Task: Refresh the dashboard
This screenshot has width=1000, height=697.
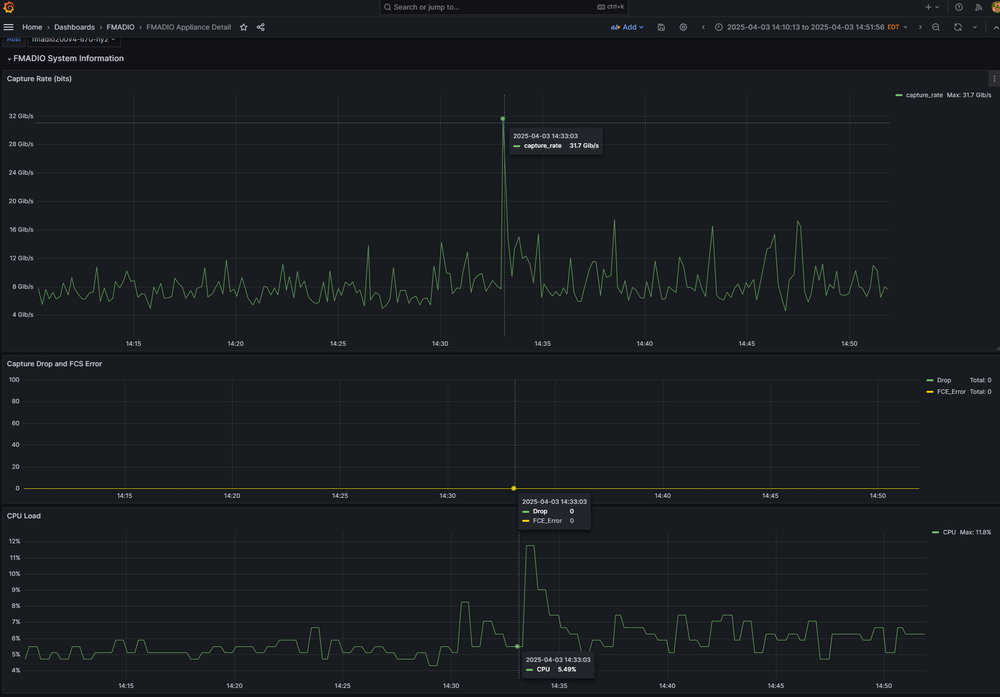Action: (958, 27)
